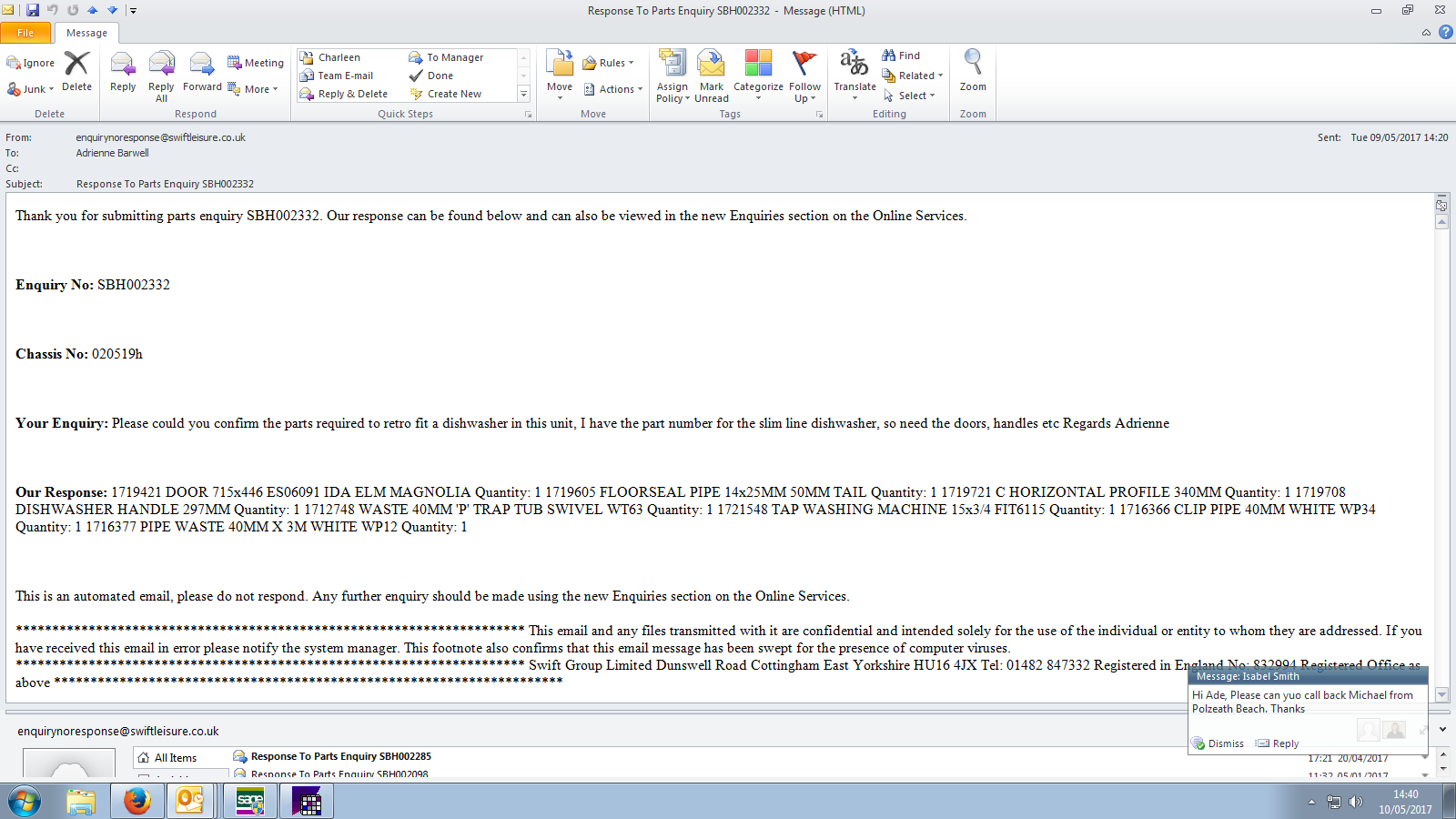Click the undo arrow in the Quick Access Toolbar
The height and width of the screenshot is (819, 1456).
pos(53,10)
